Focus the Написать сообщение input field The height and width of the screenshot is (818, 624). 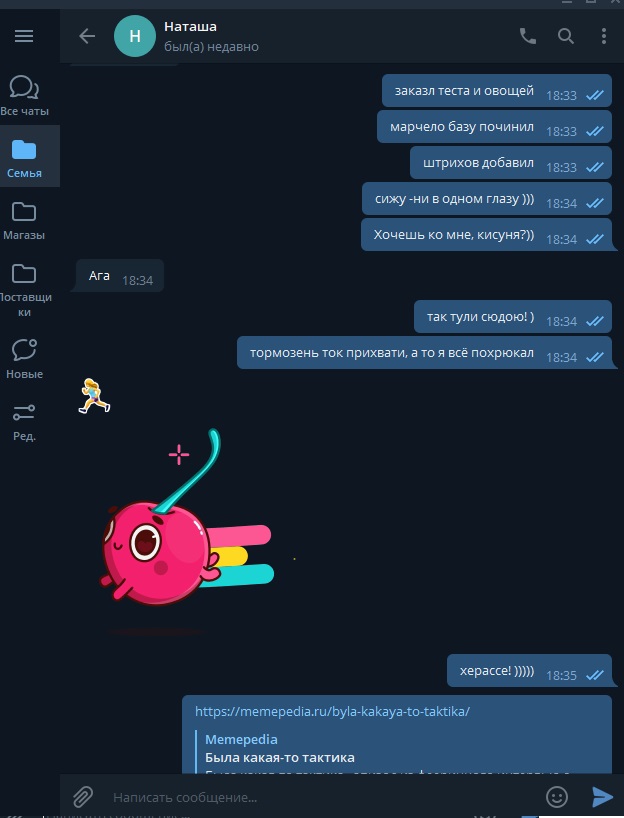[323, 797]
